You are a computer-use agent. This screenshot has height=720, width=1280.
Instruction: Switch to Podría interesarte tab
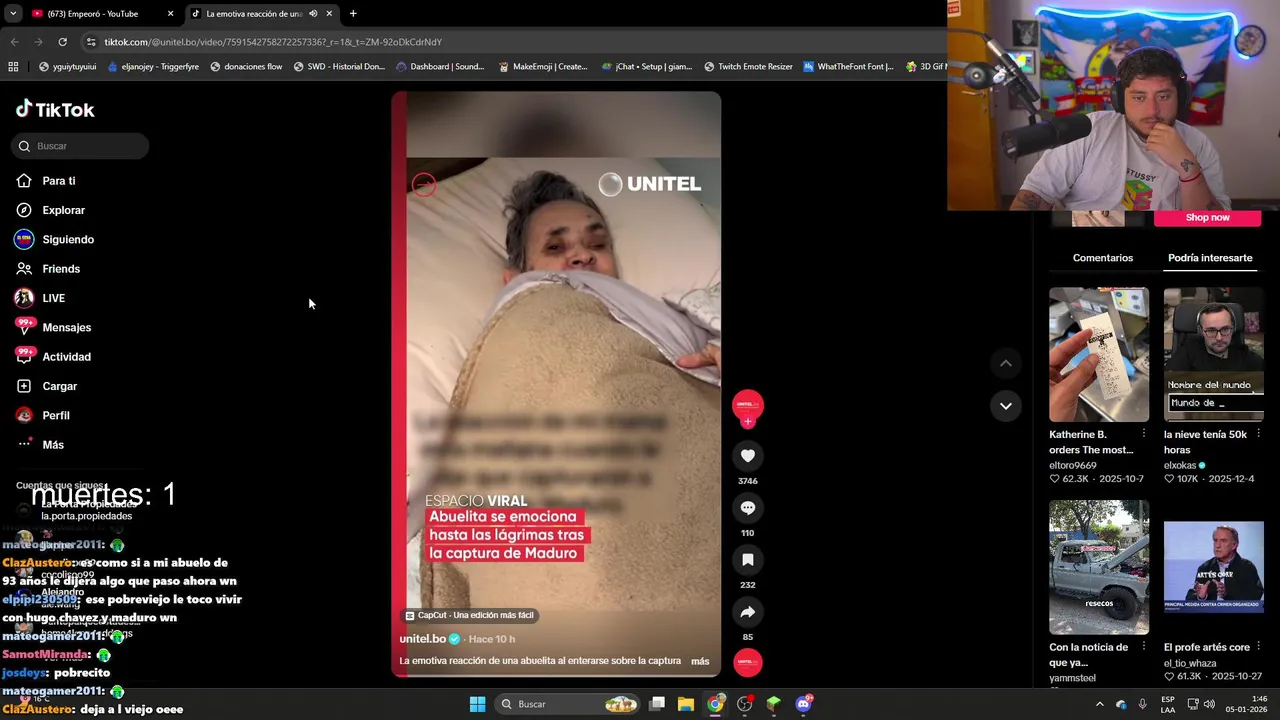[x=1210, y=258]
